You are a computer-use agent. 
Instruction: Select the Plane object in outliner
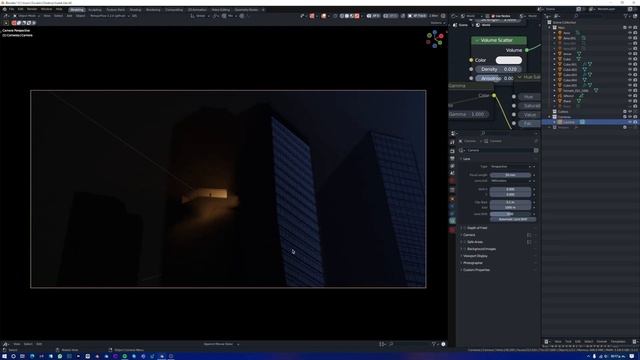(567, 101)
